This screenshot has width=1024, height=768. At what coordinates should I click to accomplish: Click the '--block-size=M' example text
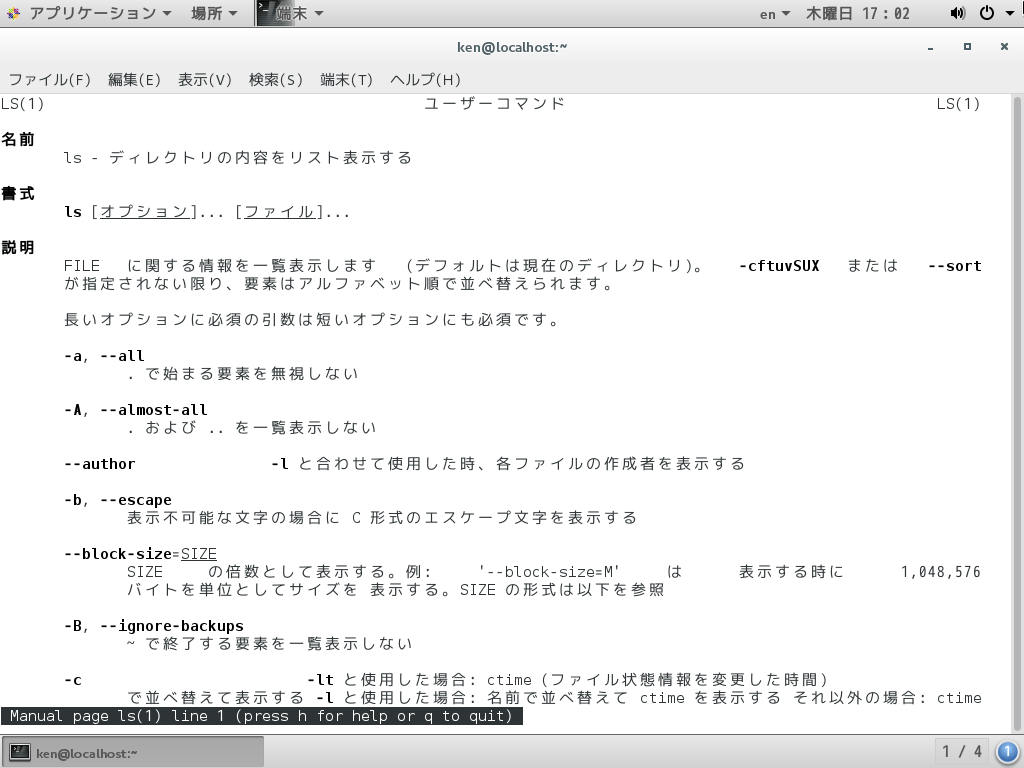point(549,572)
